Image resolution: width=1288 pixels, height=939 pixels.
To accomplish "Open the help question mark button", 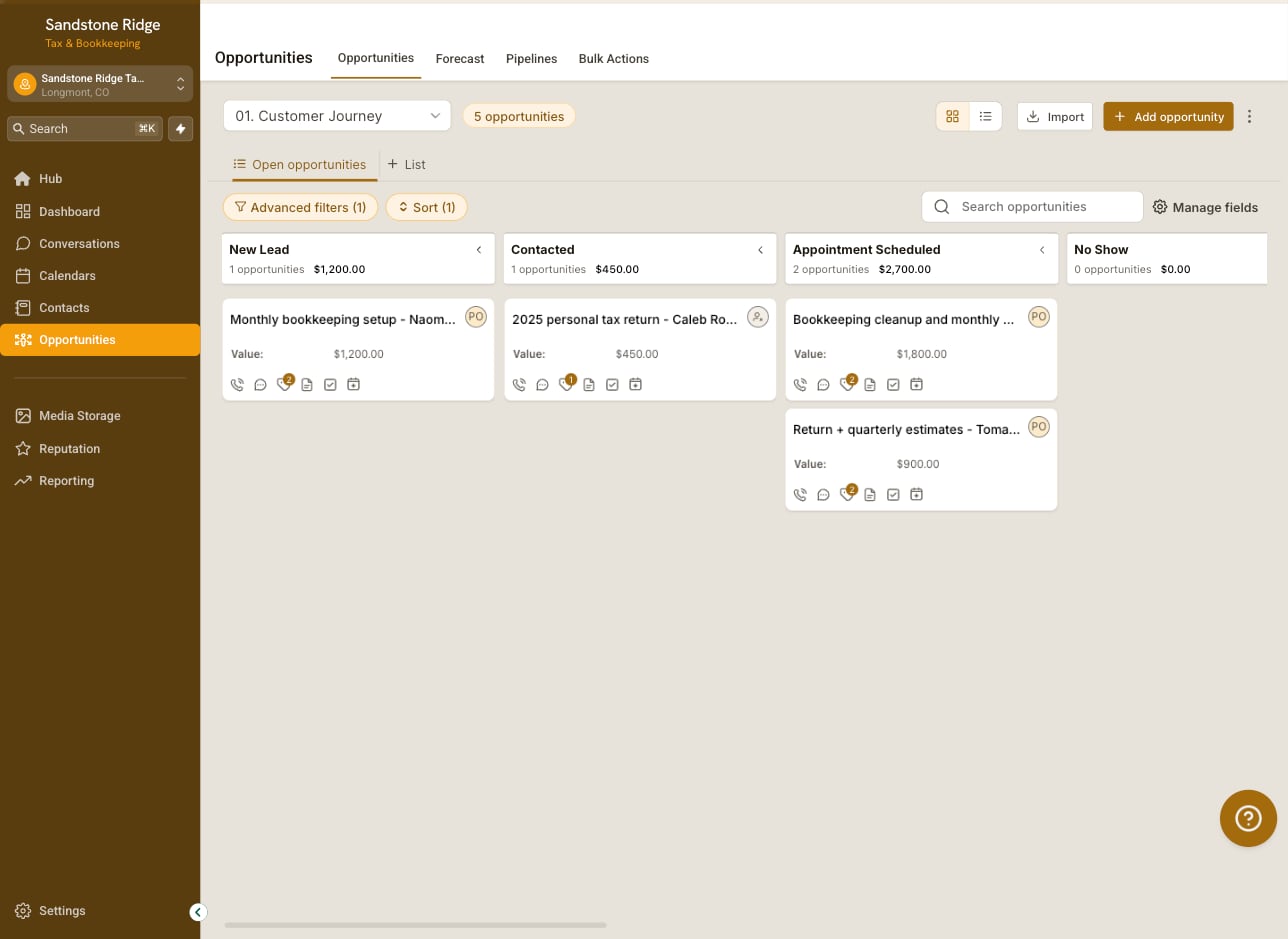I will point(1248,819).
